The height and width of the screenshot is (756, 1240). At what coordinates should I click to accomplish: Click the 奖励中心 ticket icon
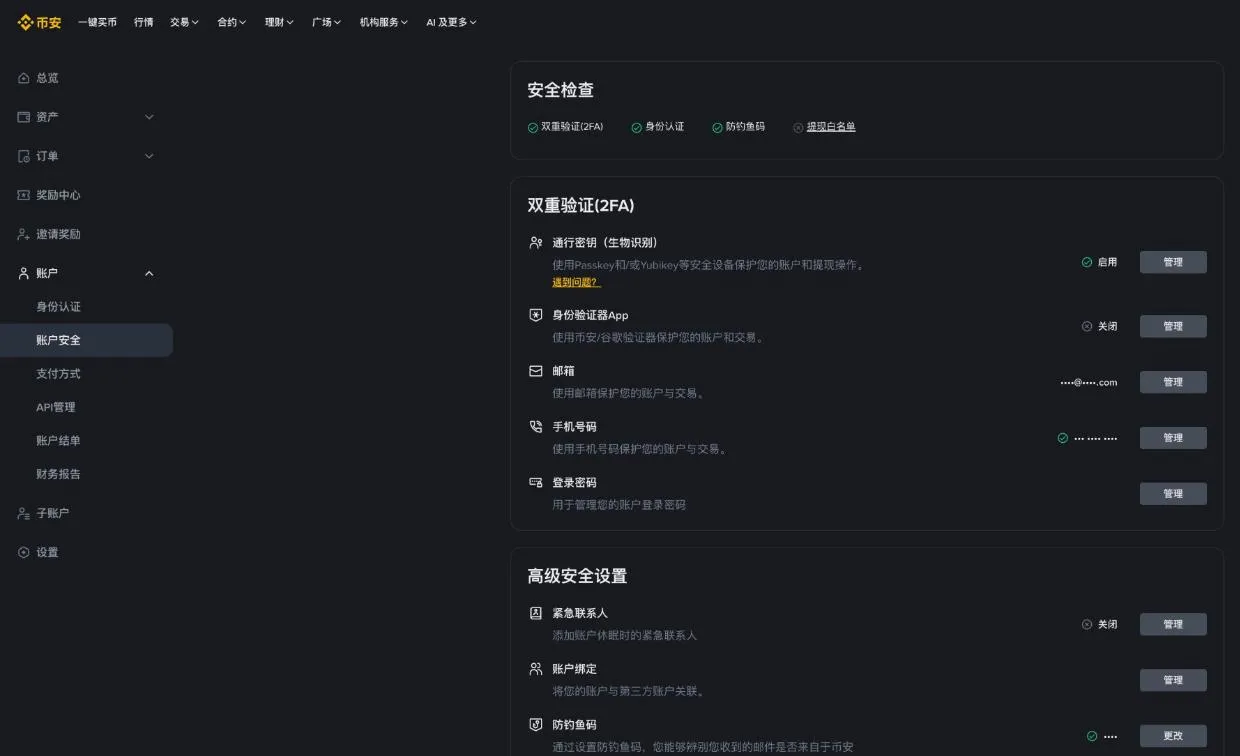pyautogui.click(x=24, y=195)
